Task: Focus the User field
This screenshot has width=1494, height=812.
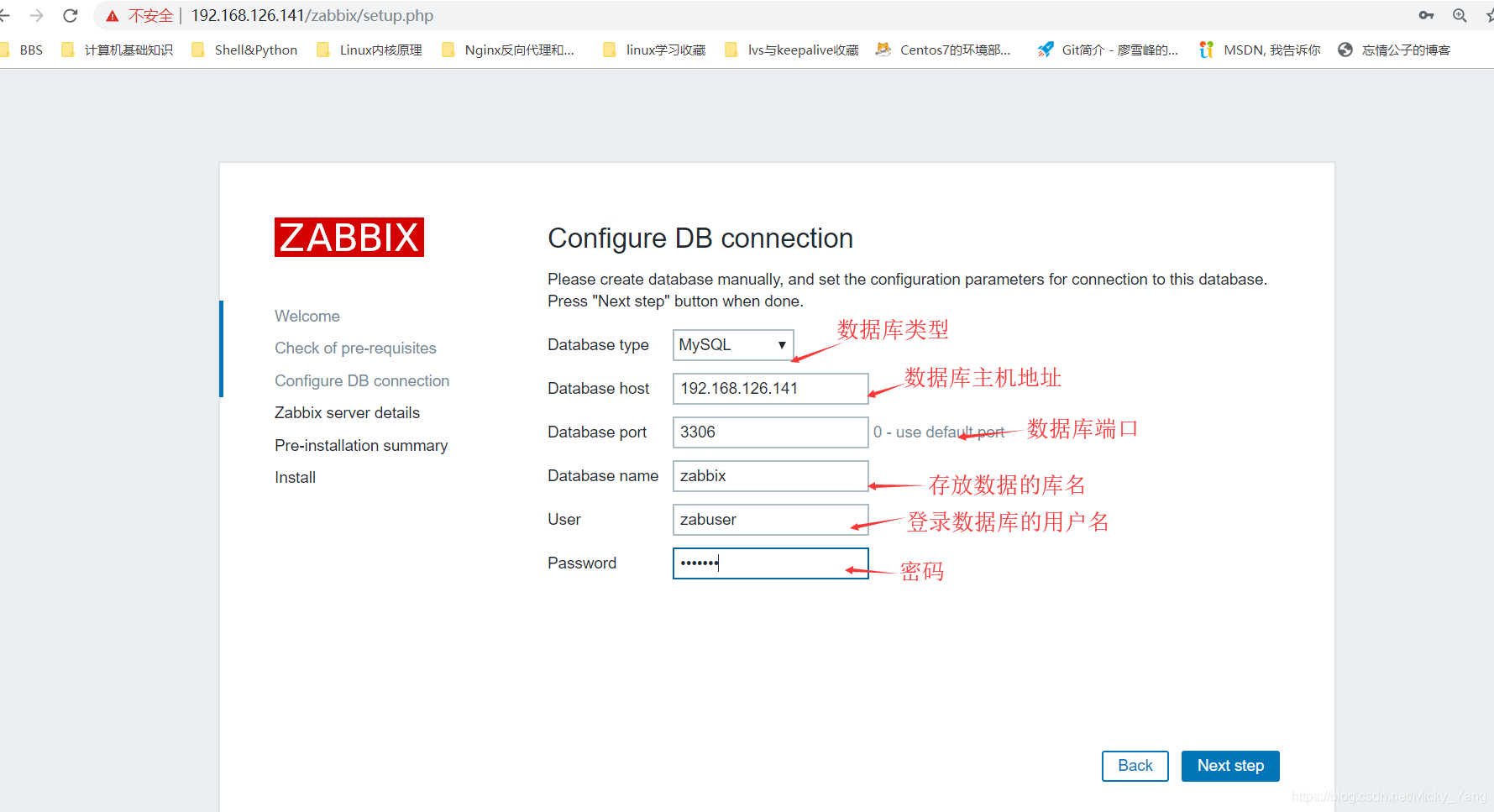Action: pyautogui.click(x=770, y=520)
